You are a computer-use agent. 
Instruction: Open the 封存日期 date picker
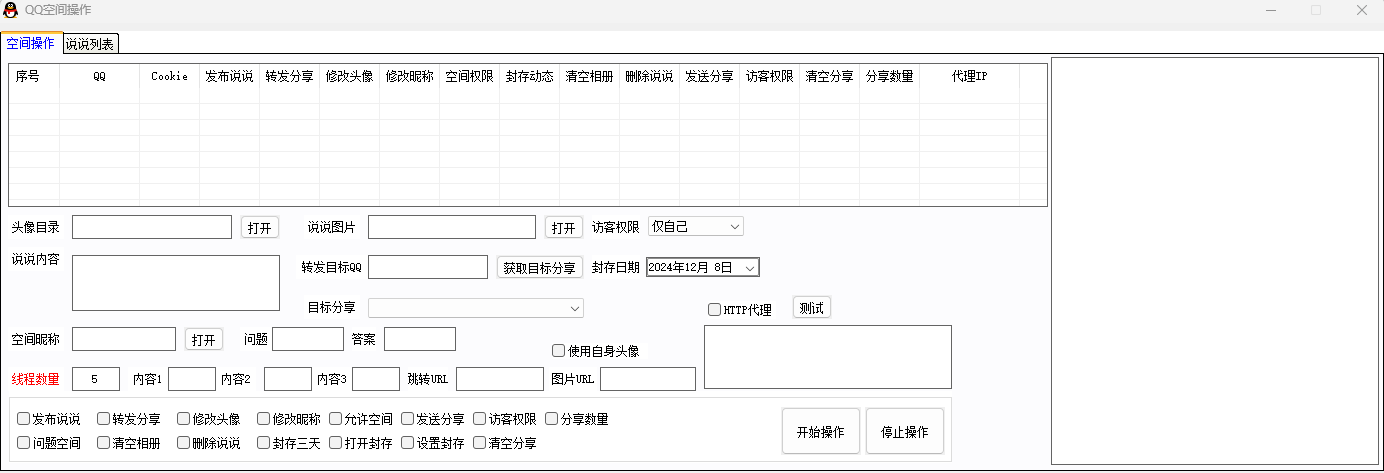750,267
